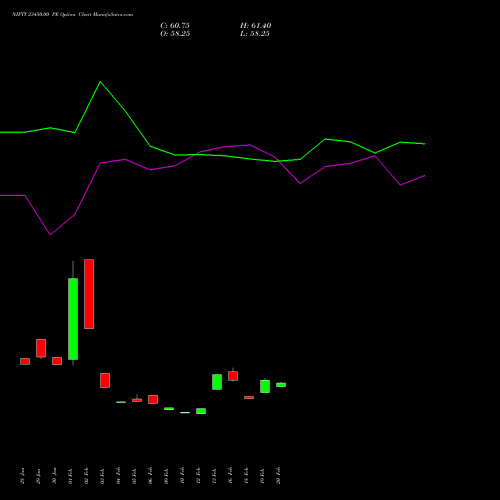Image resolution: width=500 pixels, height=500 pixels.
Task: Click the peak of the green indicator line
Action: [100, 82]
